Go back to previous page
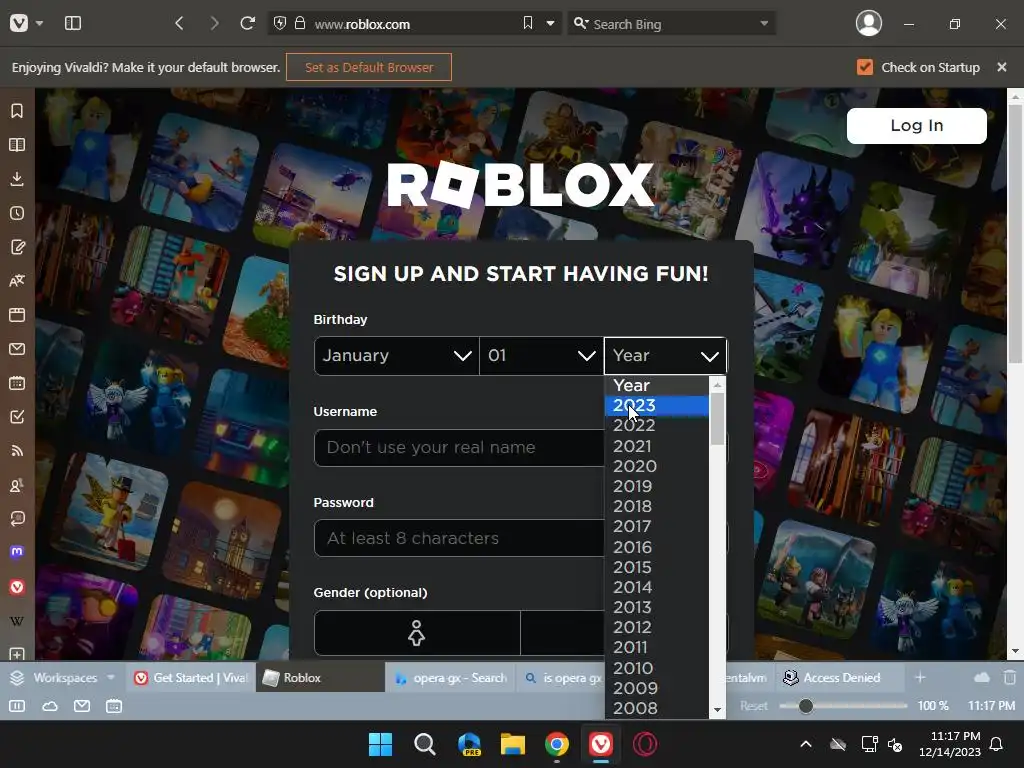The width and height of the screenshot is (1024, 768). 180,24
